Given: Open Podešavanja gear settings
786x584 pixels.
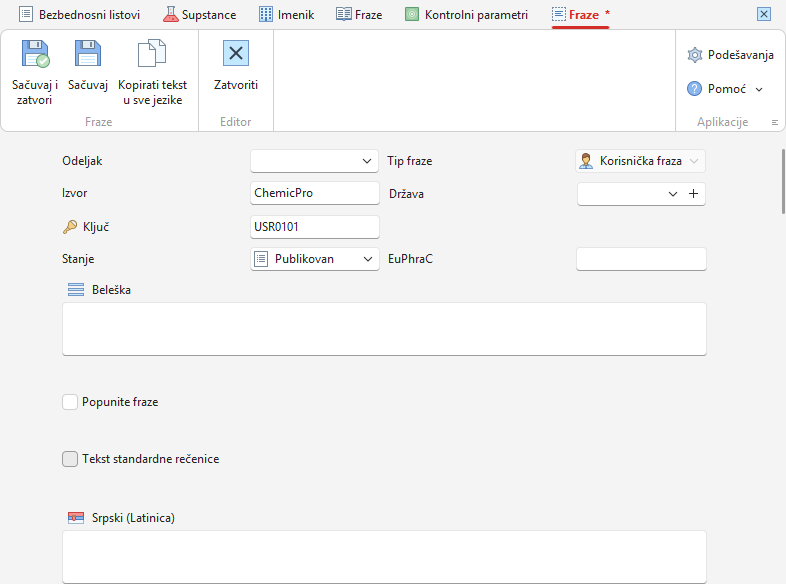Looking at the screenshot, I should point(695,55).
